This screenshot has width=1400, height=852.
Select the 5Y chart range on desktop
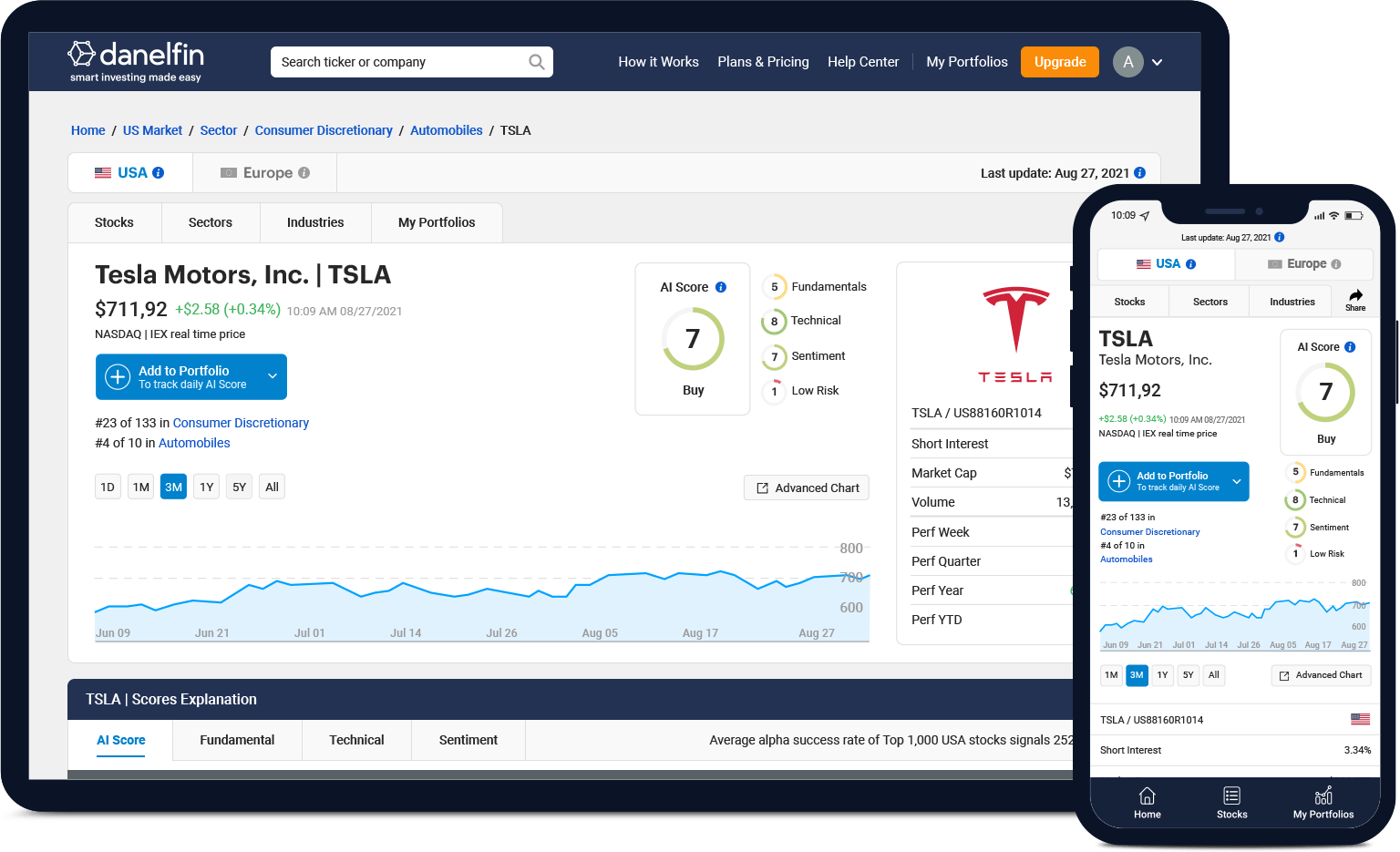(x=239, y=487)
